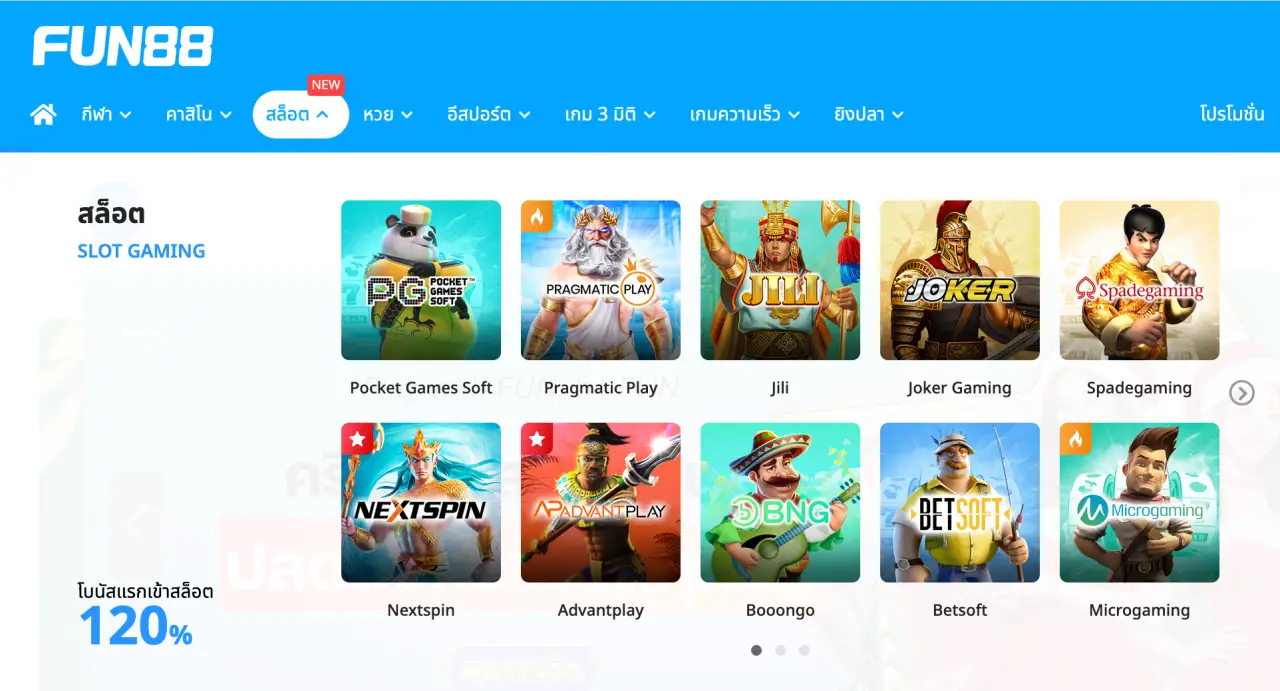1280x691 pixels.
Task: Open the โปรโมชั่น link
Action: point(1232,115)
